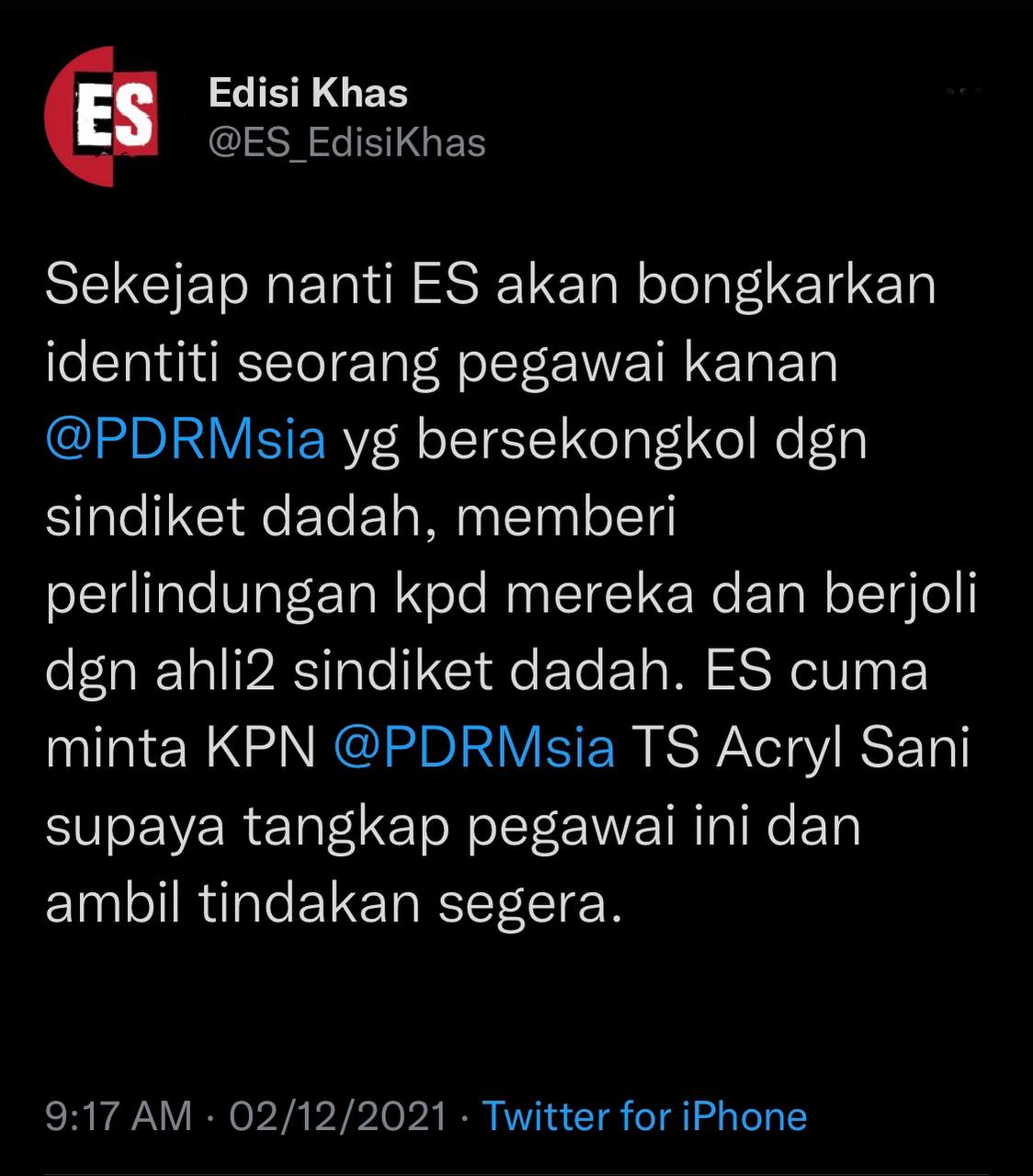
Task: Click the 'sindiket dadah, memberi' line
Action: point(361,517)
